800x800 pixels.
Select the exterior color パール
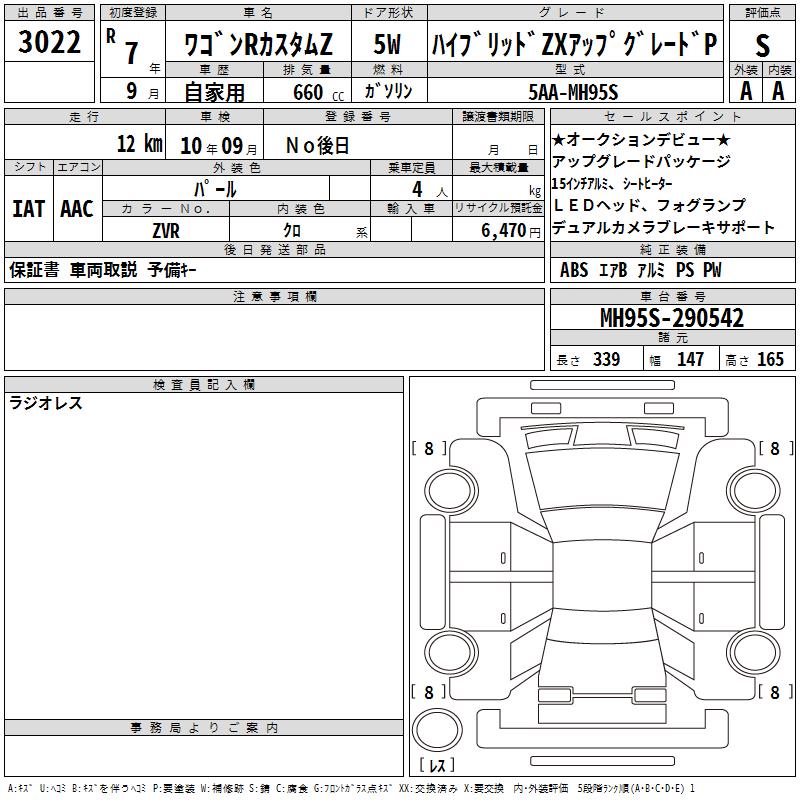215,189
